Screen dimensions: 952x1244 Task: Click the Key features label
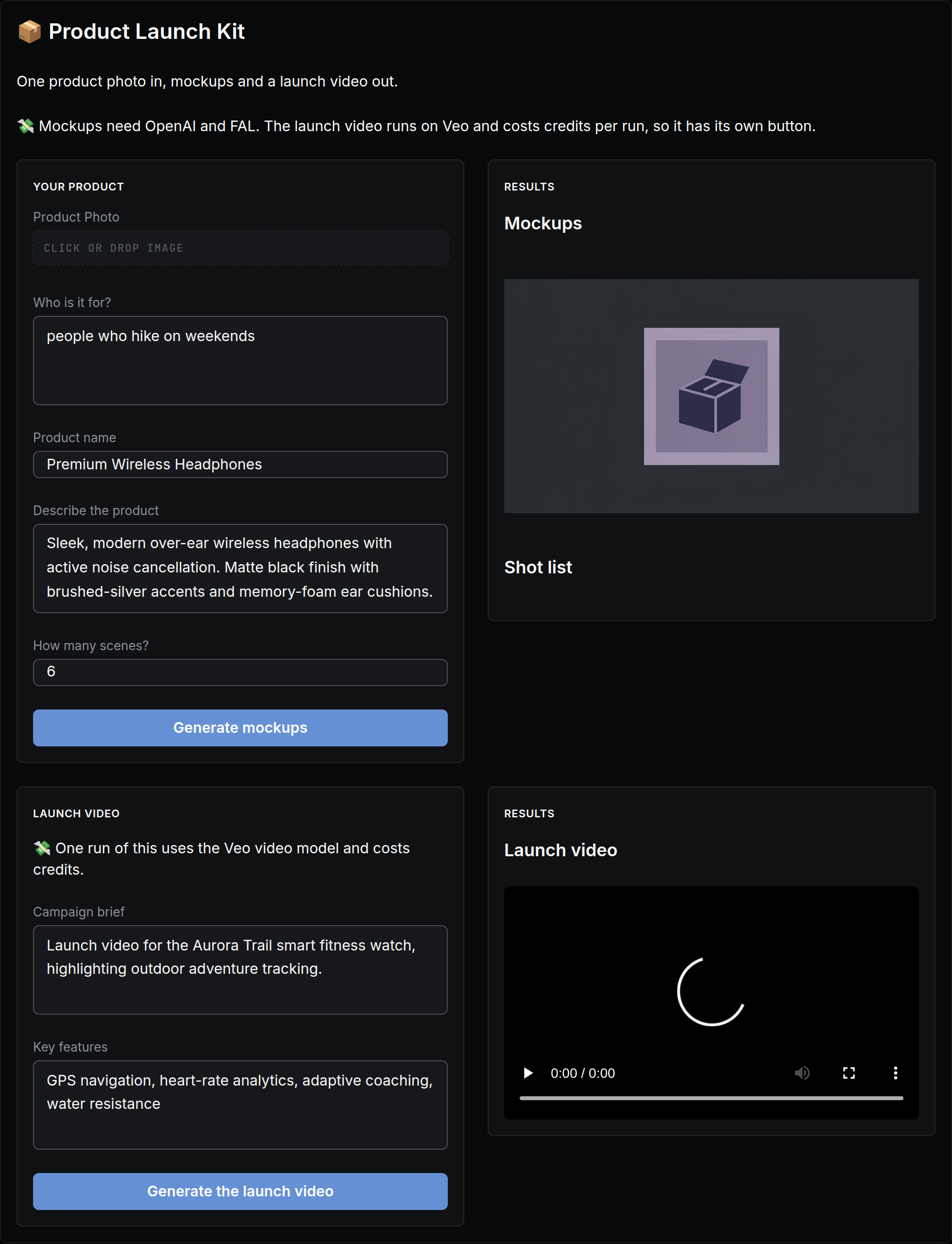pyautogui.click(x=70, y=1046)
